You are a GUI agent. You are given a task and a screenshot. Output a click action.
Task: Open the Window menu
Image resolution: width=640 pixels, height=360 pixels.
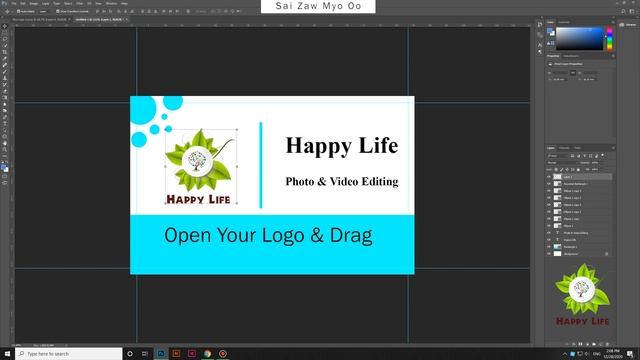click(111, 3)
